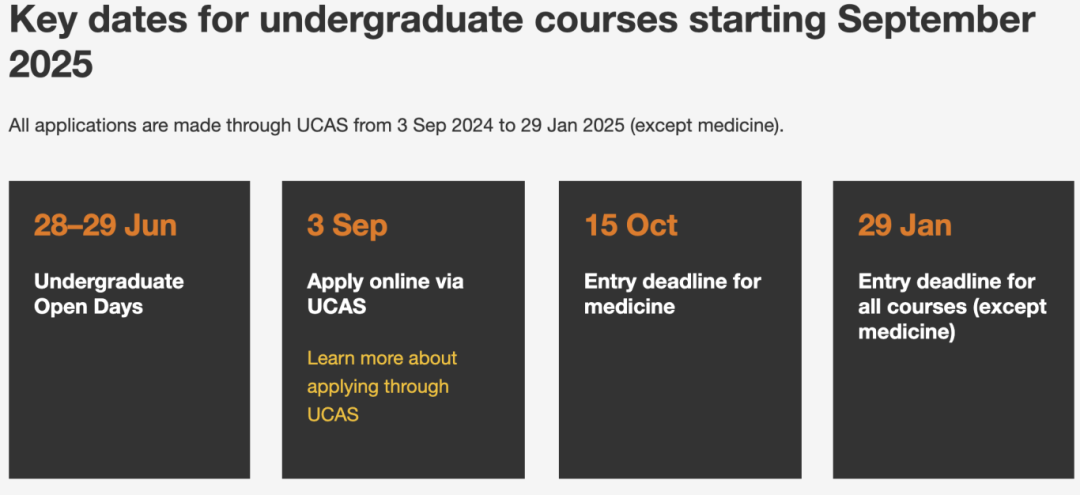Select the Undergraduate Open Days card
Viewport: 1080px width, 495px height.
click(129, 330)
